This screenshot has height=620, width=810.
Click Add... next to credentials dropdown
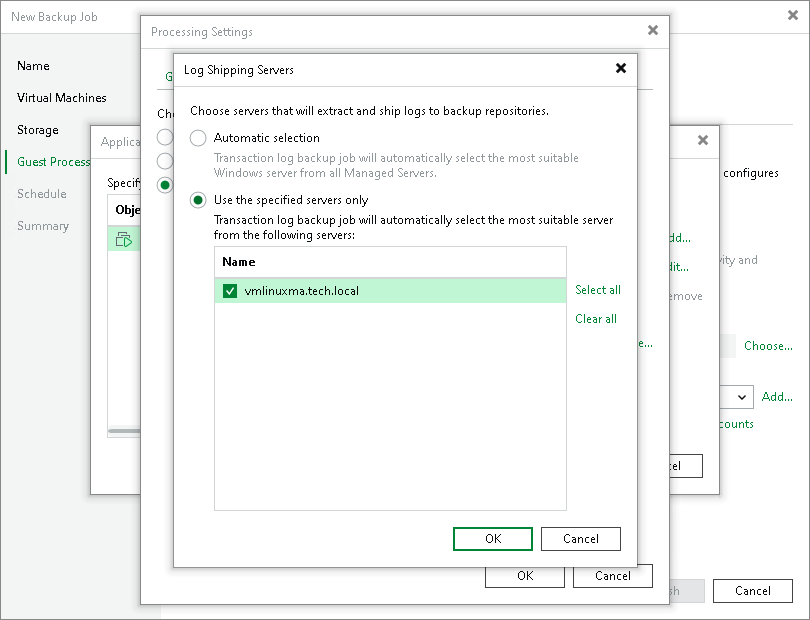[x=777, y=397]
